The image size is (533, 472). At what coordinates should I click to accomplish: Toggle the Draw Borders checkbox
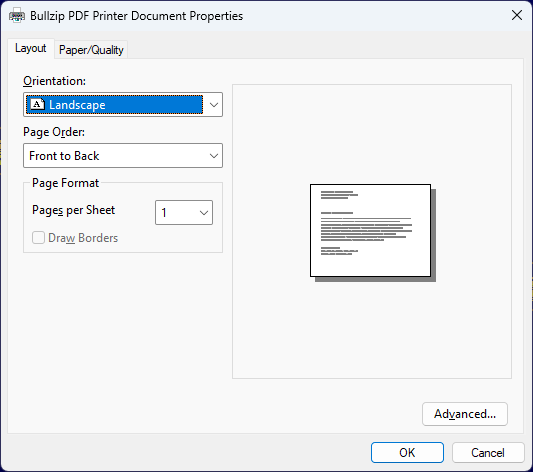pyautogui.click(x=38, y=238)
